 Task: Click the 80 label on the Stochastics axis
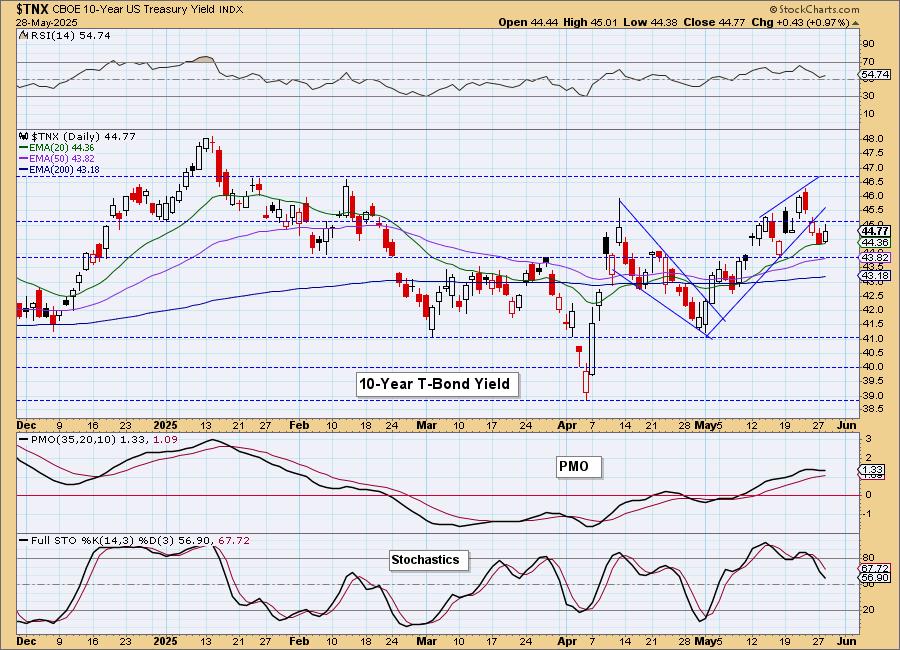pos(868,558)
